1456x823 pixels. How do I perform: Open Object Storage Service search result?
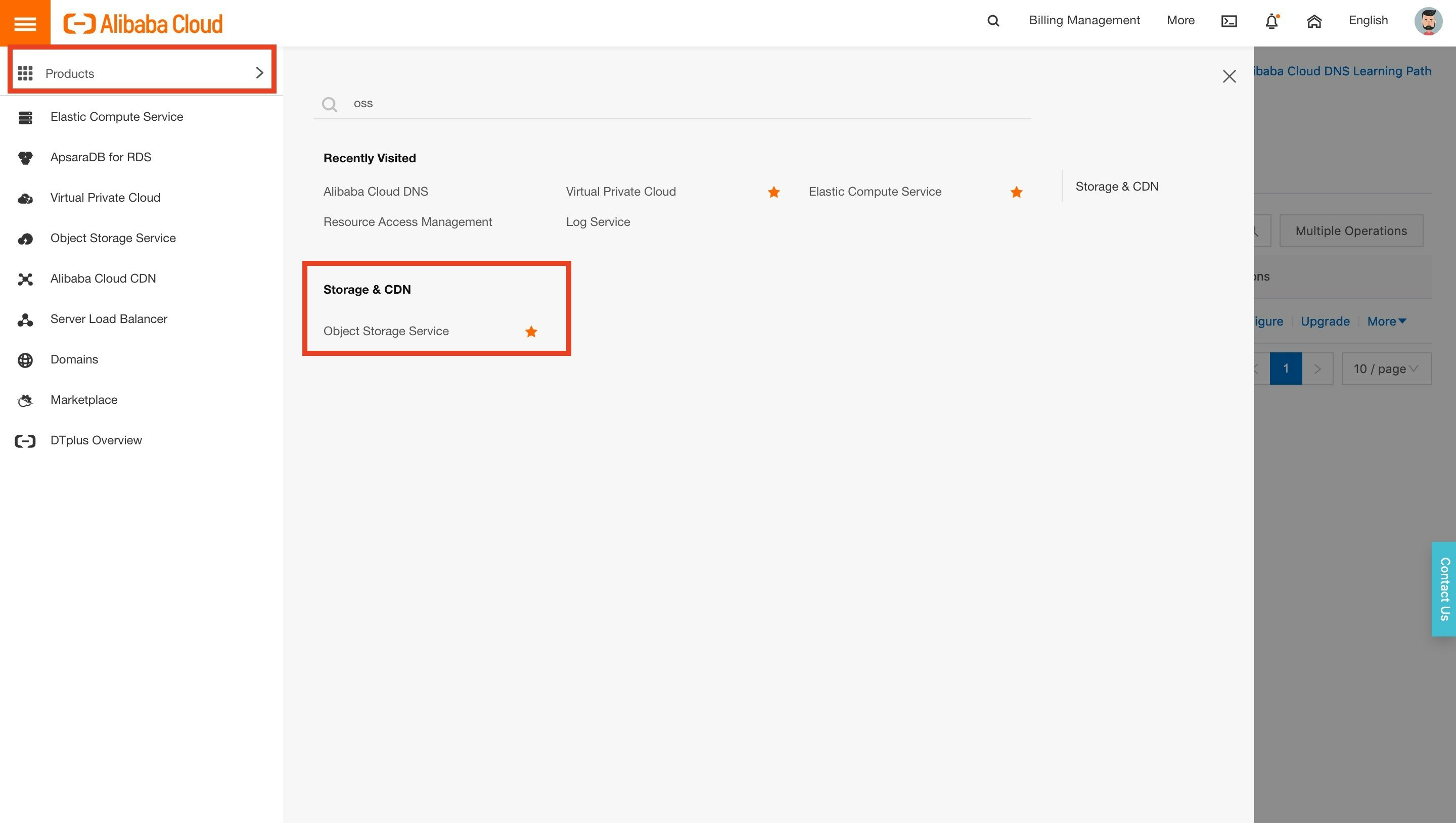click(x=386, y=331)
